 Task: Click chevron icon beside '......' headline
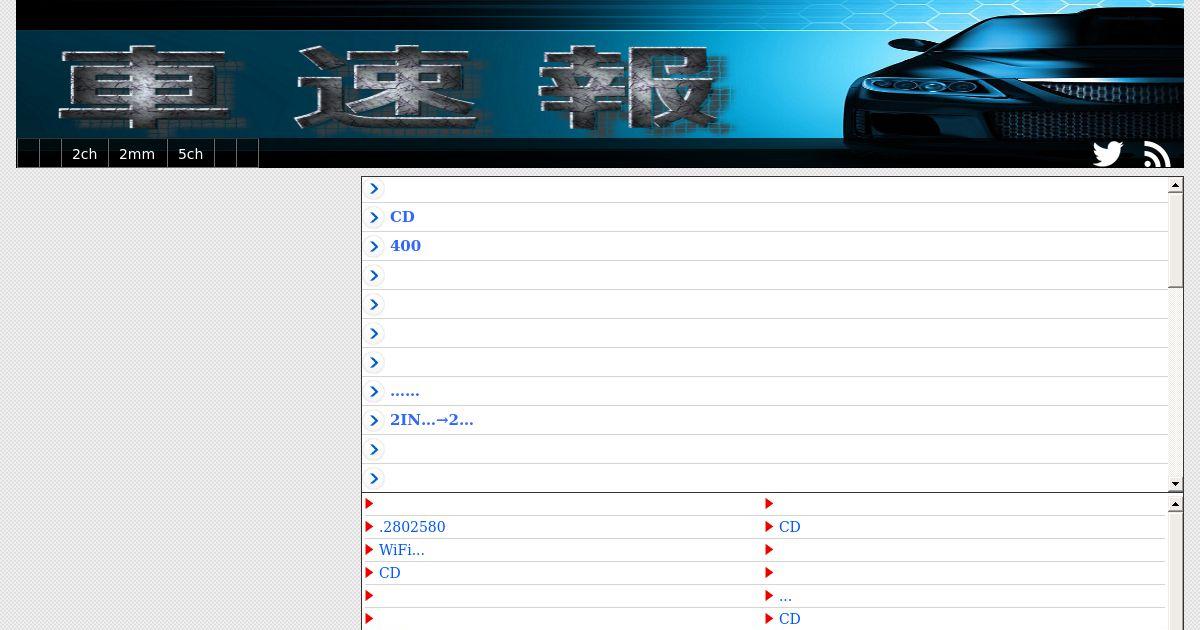(x=374, y=391)
